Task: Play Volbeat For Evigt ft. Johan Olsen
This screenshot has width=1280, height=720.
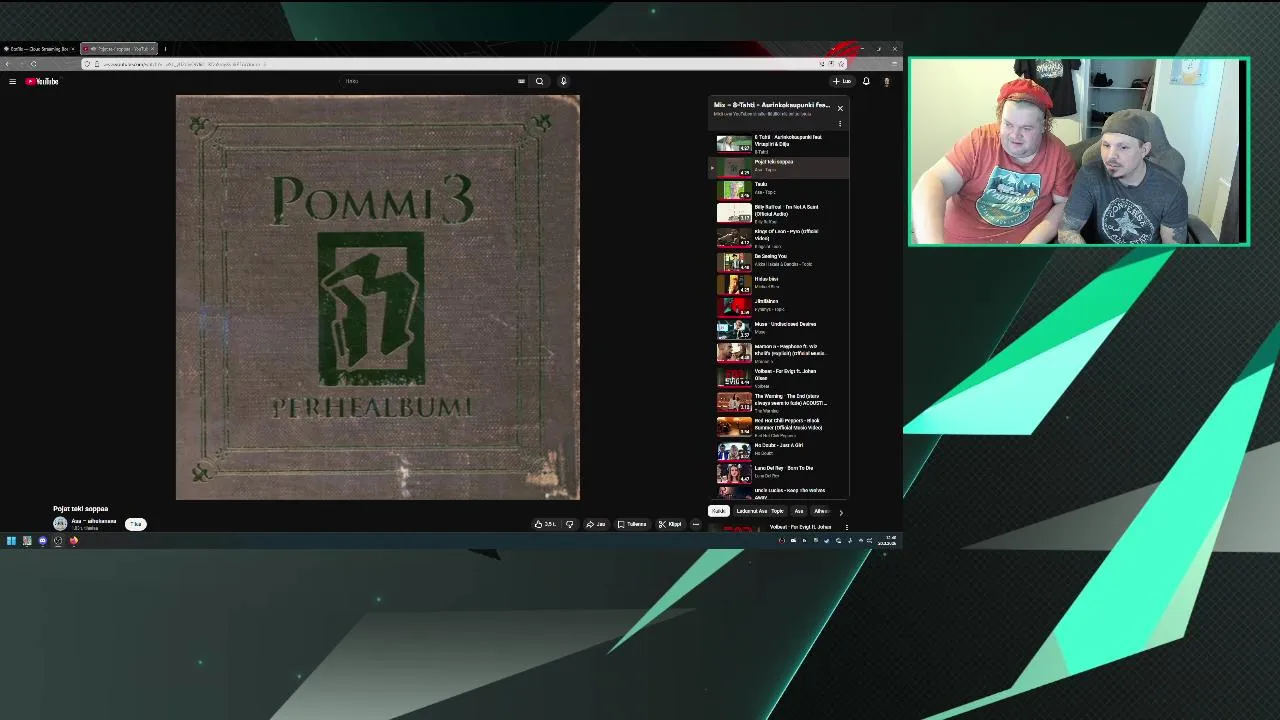Action: click(x=779, y=378)
